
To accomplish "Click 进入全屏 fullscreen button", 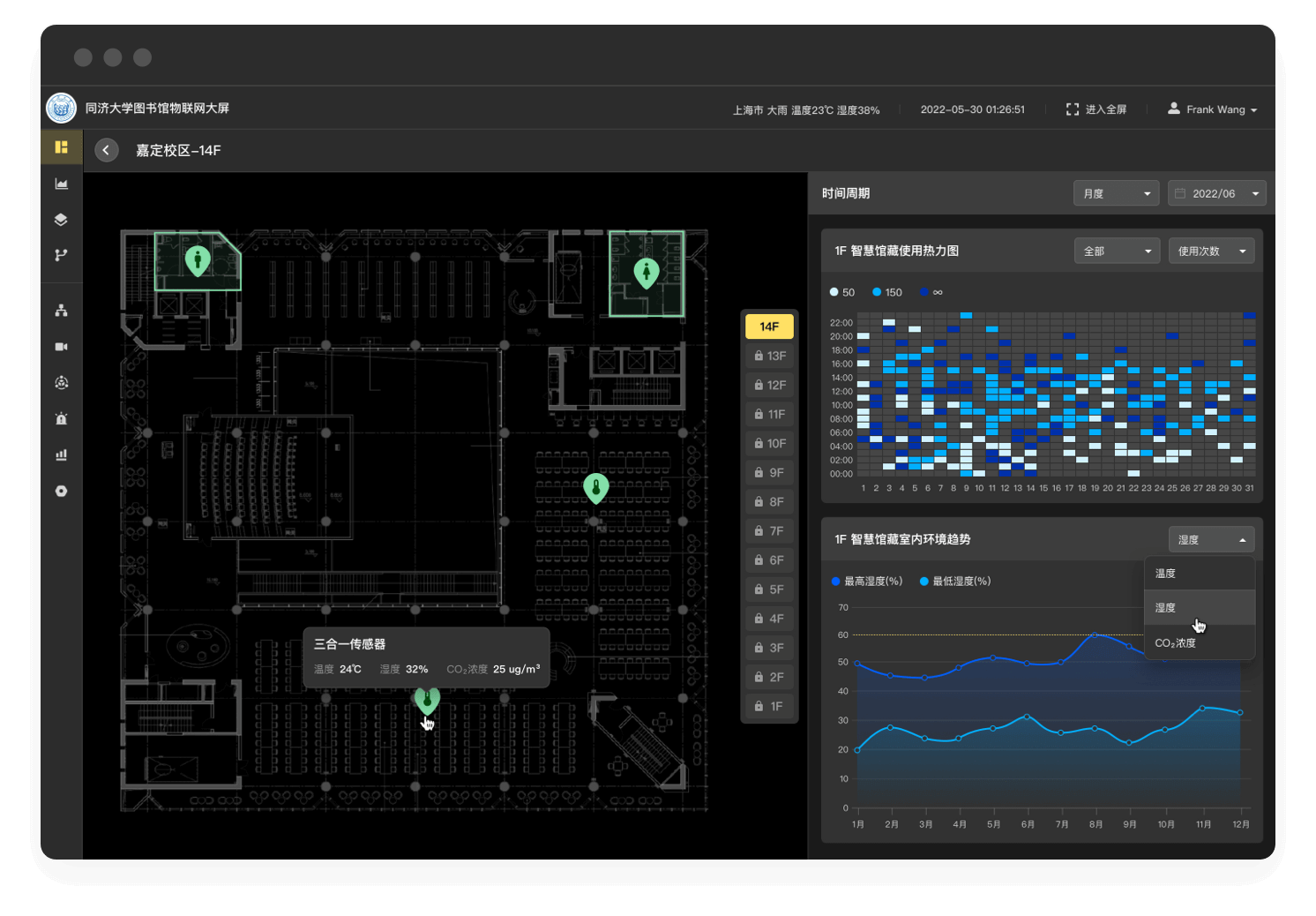I will [1096, 109].
